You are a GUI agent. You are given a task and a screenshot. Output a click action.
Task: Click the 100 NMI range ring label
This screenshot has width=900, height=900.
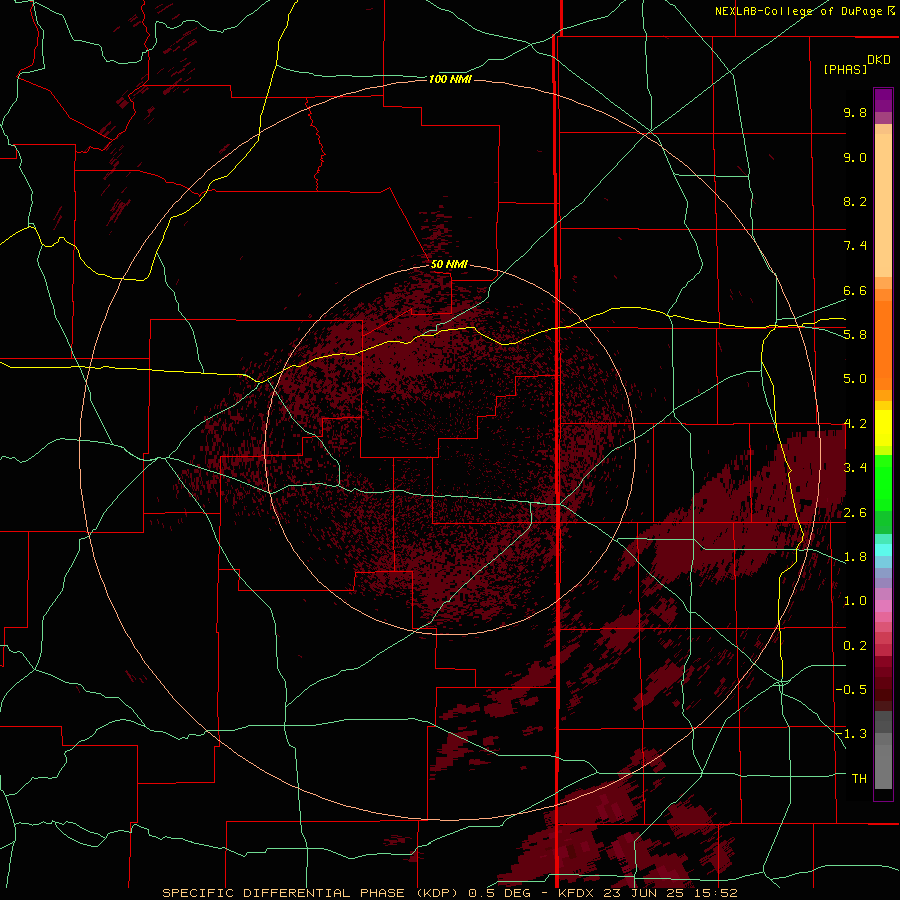coord(450,79)
